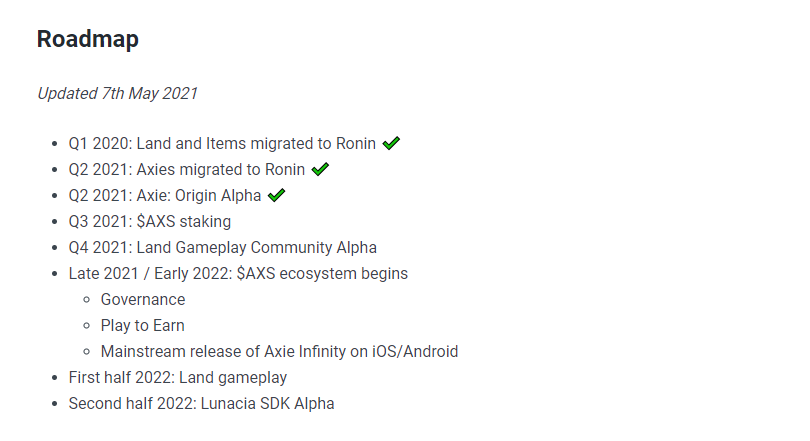
Task: Click the green checkmark after Land and Items
Action: [391, 143]
